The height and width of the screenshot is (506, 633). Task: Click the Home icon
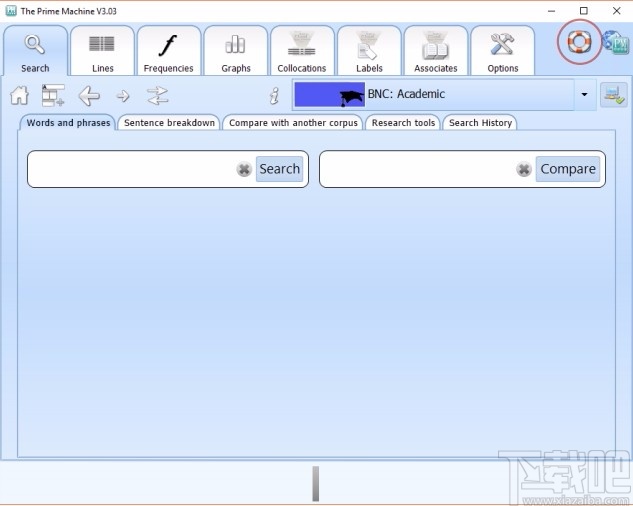coord(19,96)
